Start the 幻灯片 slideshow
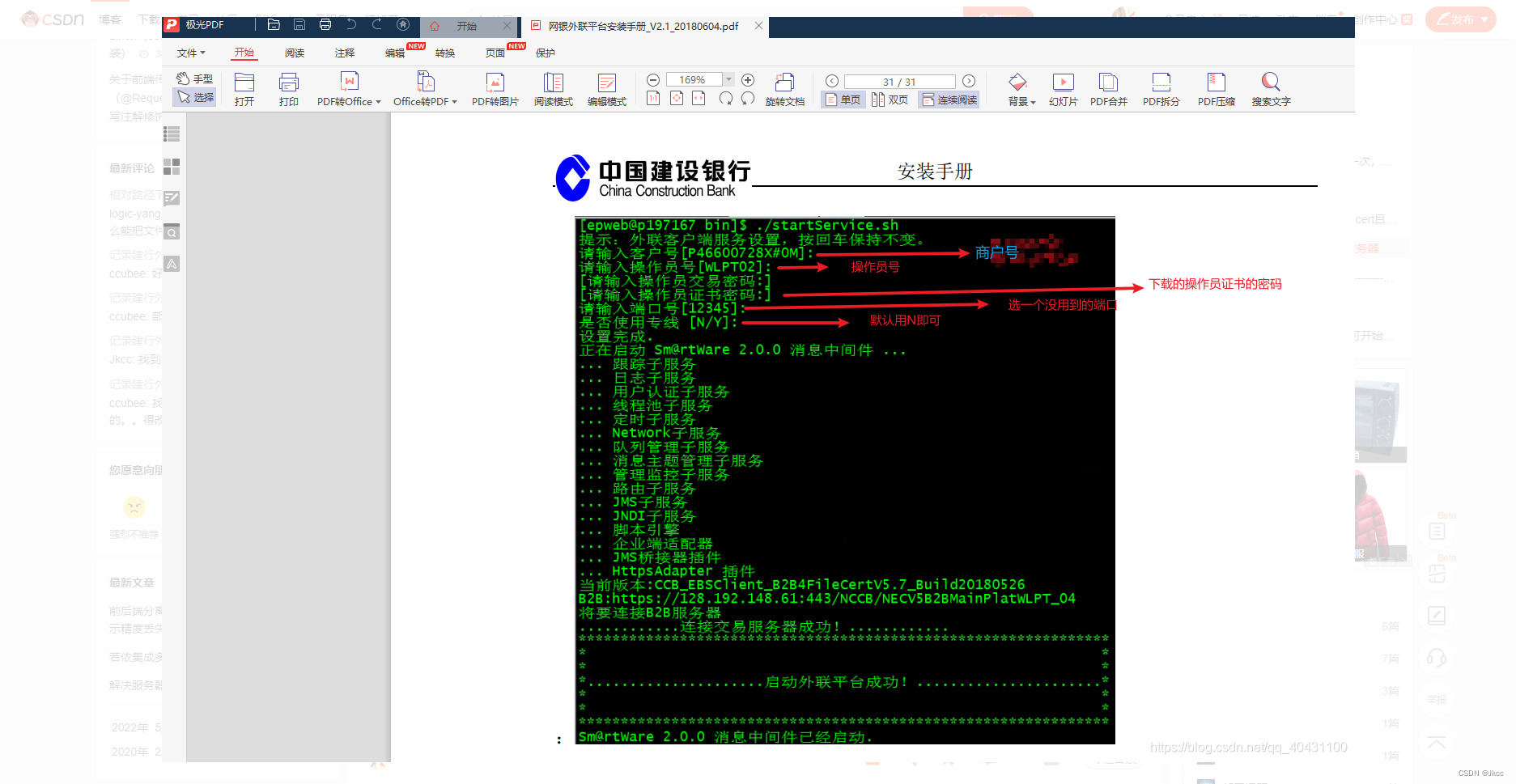This screenshot has width=1516, height=784. click(1064, 89)
